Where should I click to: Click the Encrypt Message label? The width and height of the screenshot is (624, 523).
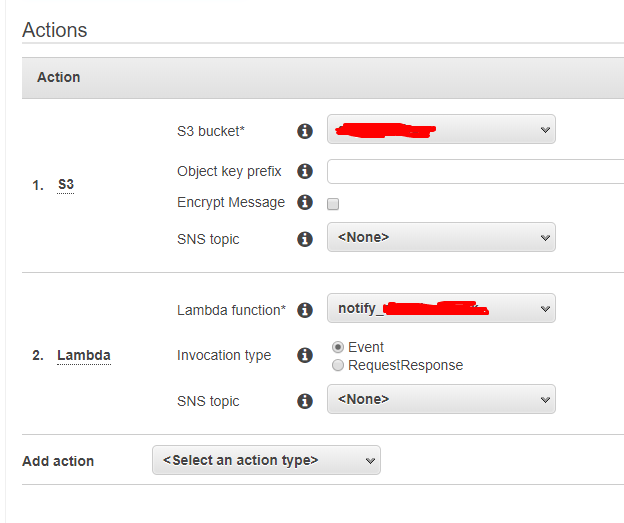(231, 202)
